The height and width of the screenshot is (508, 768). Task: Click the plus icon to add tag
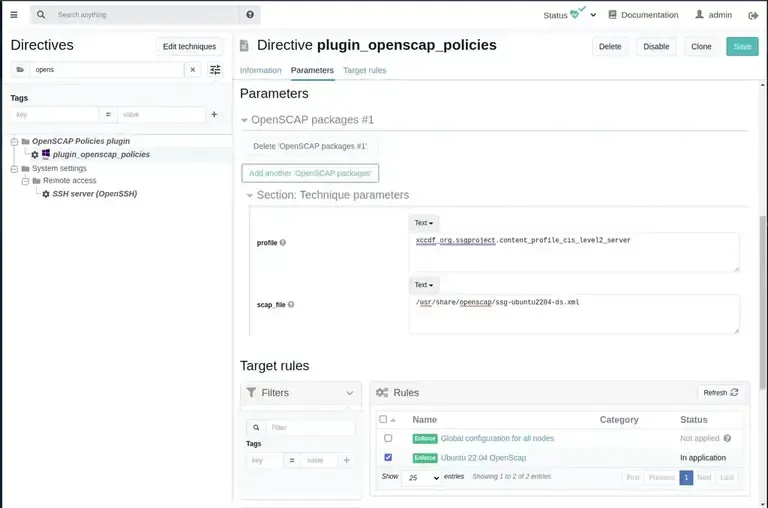(x=214, y=115)
